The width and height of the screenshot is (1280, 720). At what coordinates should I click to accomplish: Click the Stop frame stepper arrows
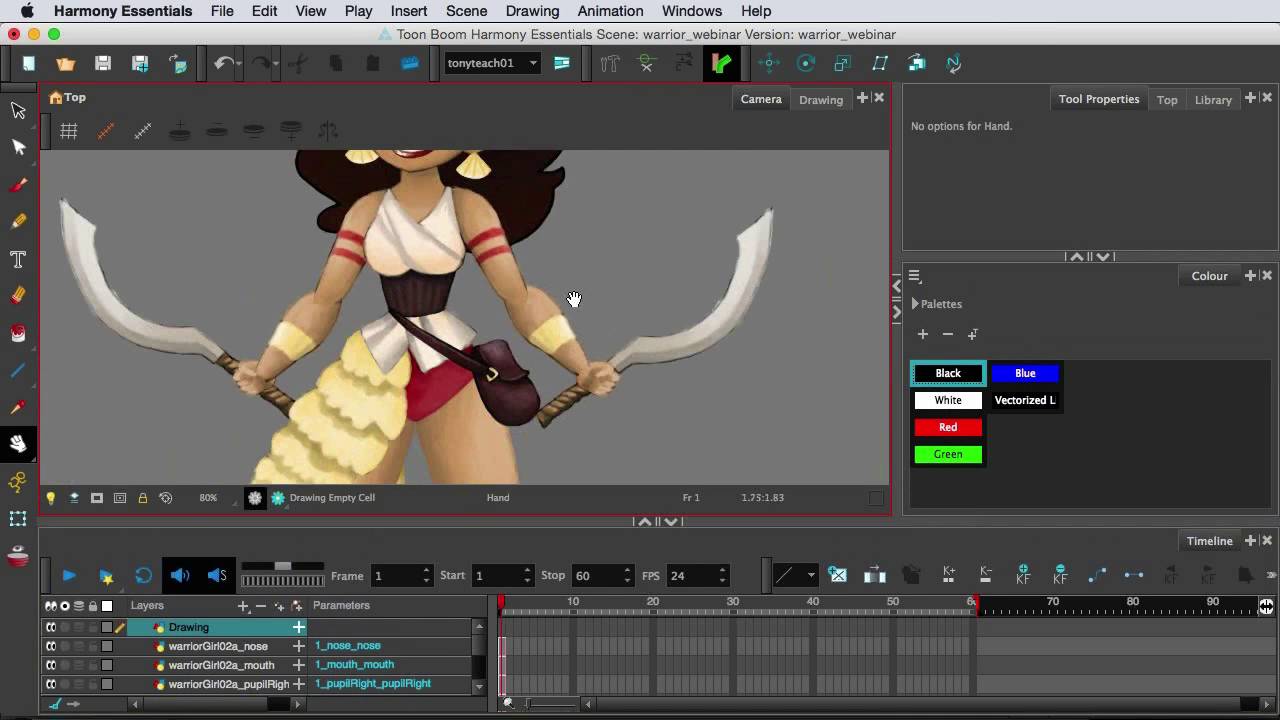tap(627, 575)
